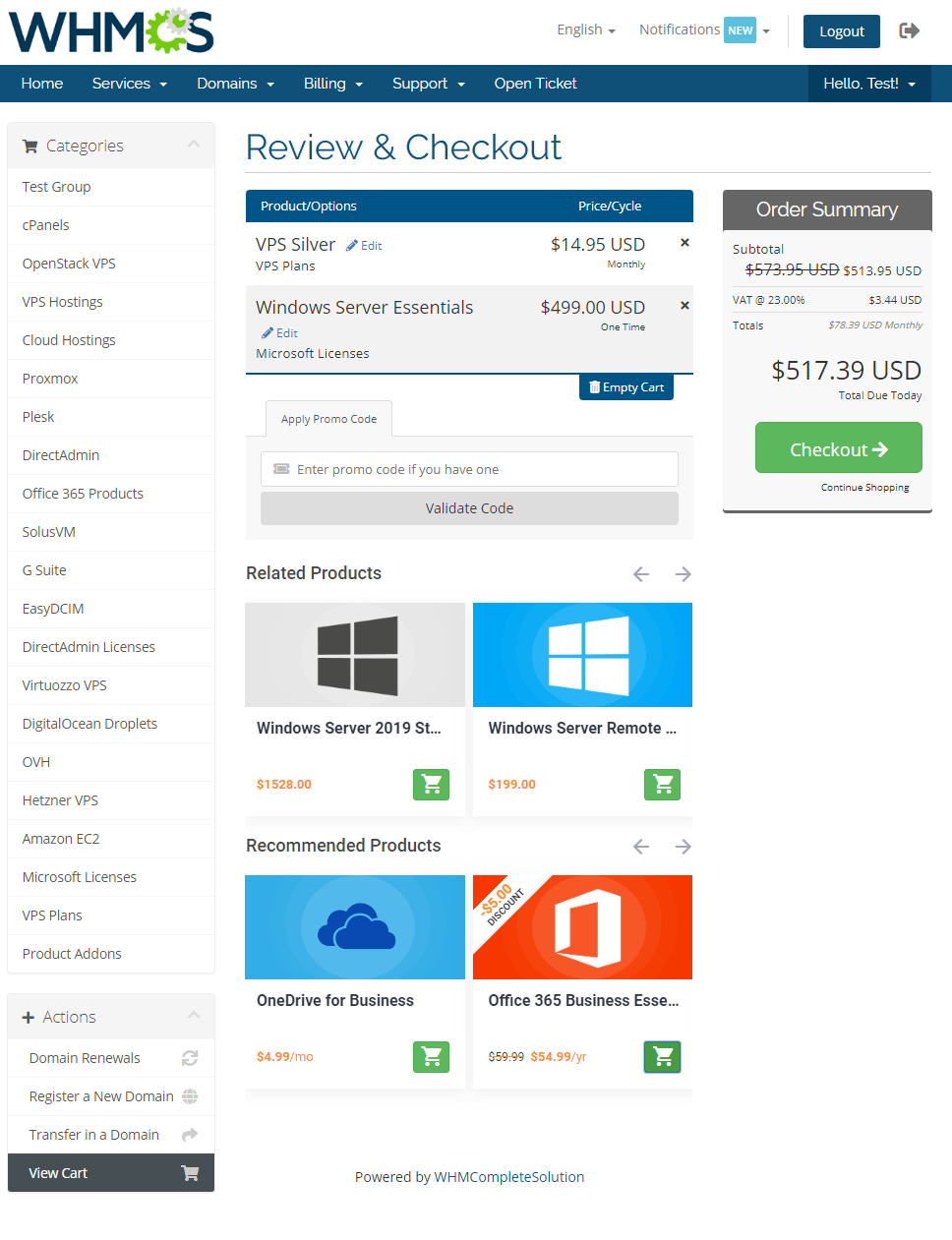Go to the Home menu item
952x1240 pixels.
click(42, 84)
